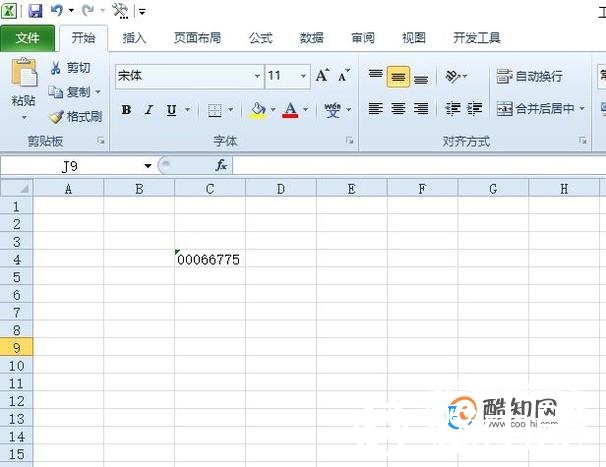Apply yellow fill color bucket
The width and height of the screenshot is (606, 467).
tap(258, 110)
